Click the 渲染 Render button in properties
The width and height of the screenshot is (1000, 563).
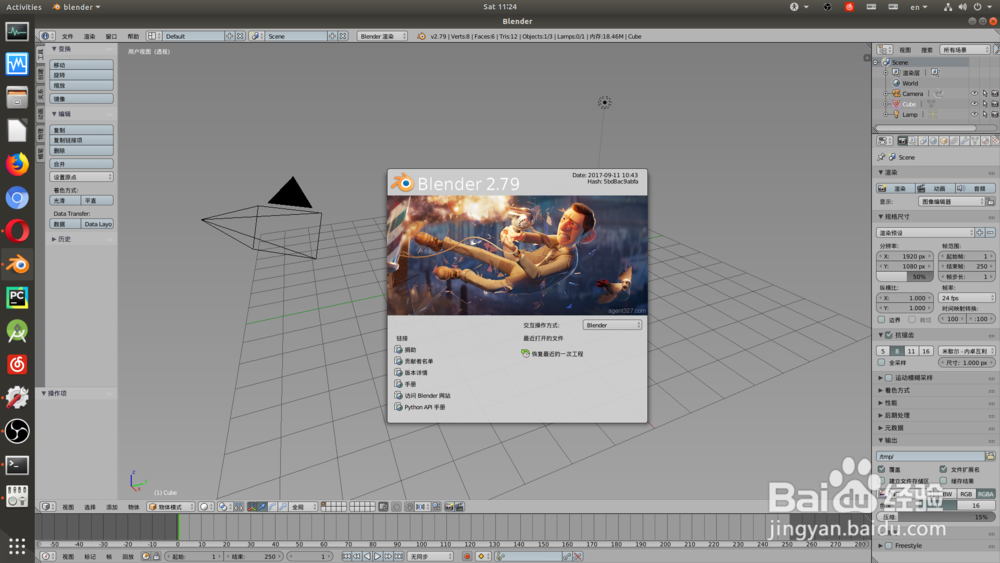(x=895, y=189)
